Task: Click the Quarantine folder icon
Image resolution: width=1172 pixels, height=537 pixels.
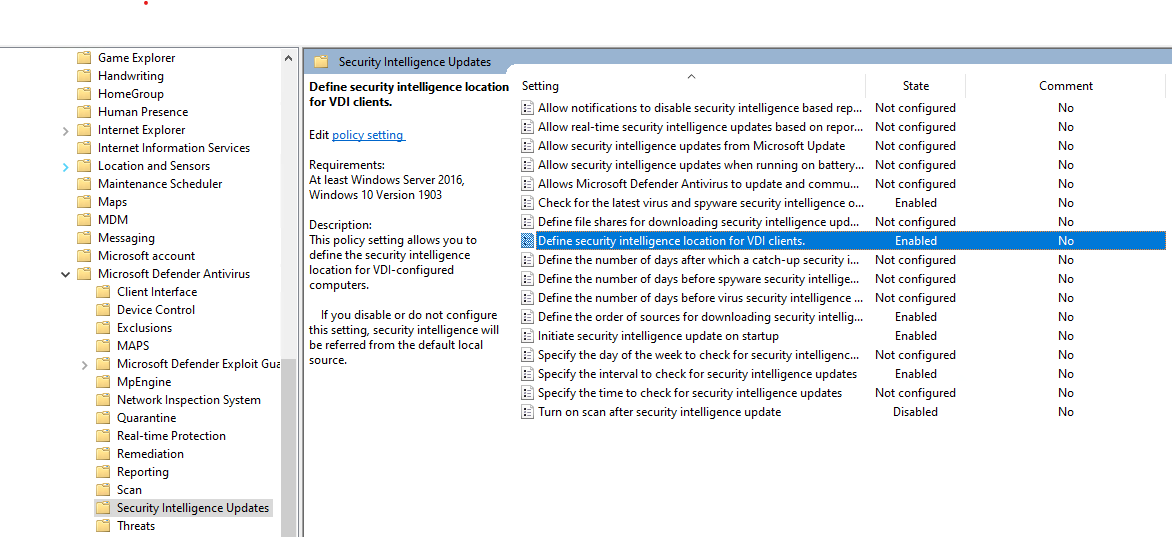Action: (x=103, y=417)
